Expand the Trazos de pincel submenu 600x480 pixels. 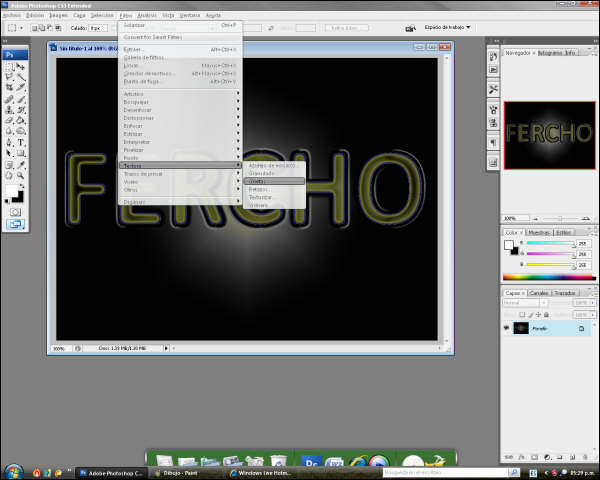[x=180, y=174]
